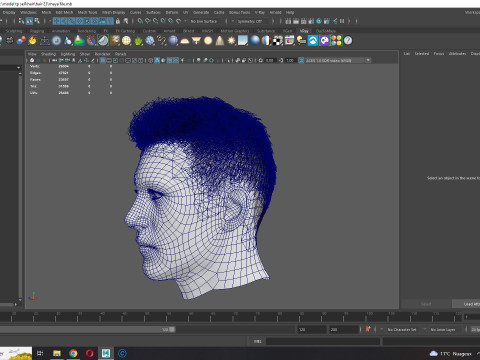This screenshot has height=360, width=480.
Task: Toggle the teal color management icon in viewport bar
Action: pos(301,60)
